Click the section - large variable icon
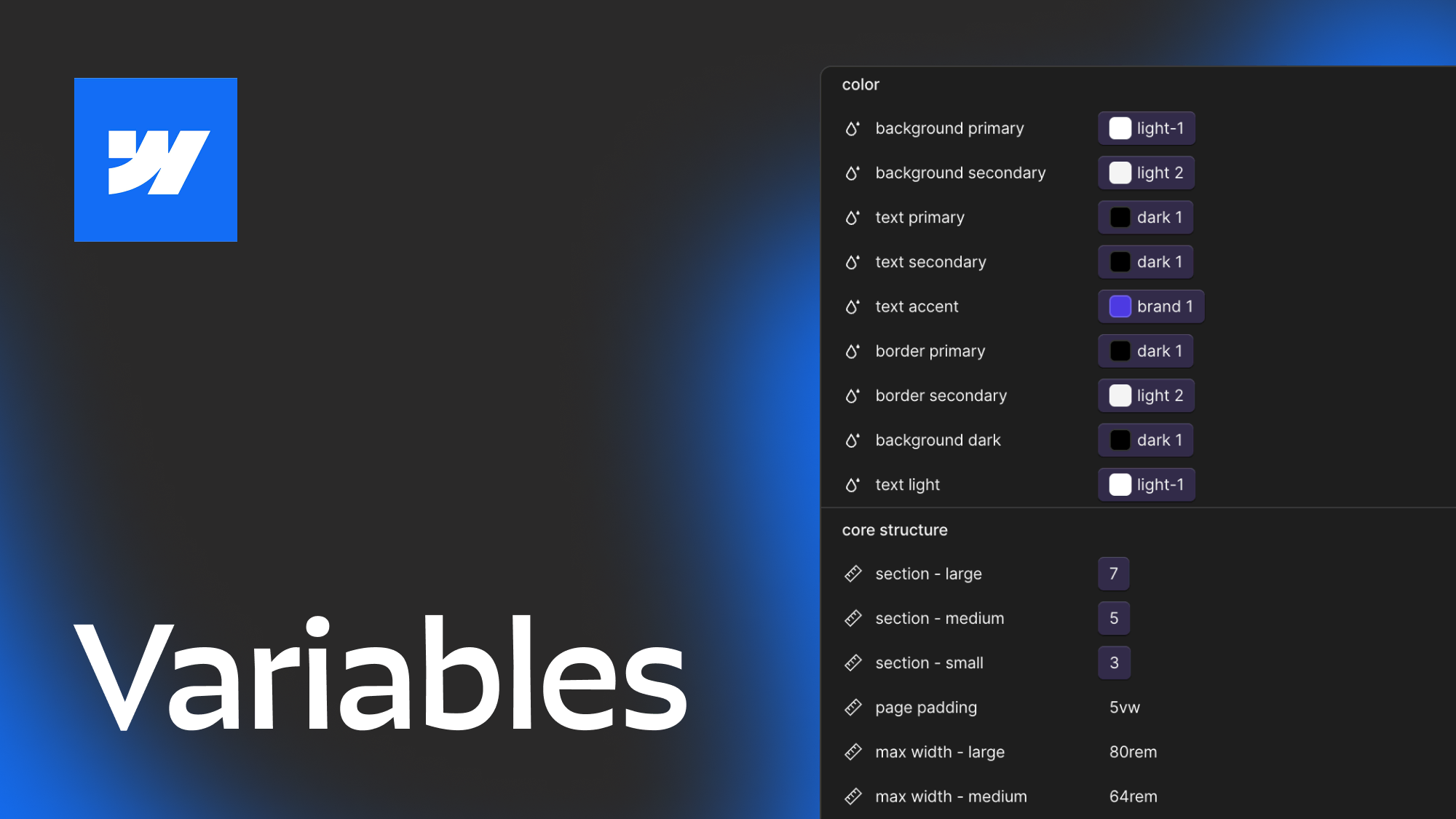Screen dimensions: 1456x819 click(853, 573)
